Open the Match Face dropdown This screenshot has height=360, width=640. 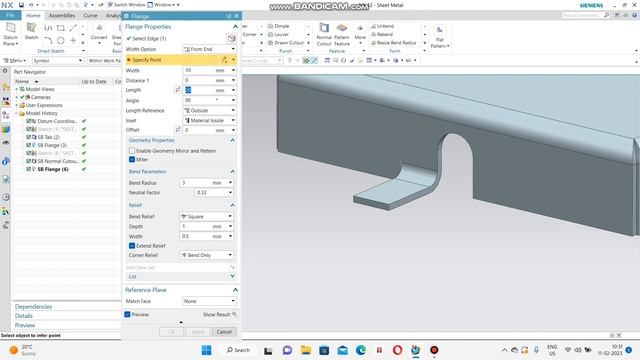pyautogui.click(x=209, y=301)
